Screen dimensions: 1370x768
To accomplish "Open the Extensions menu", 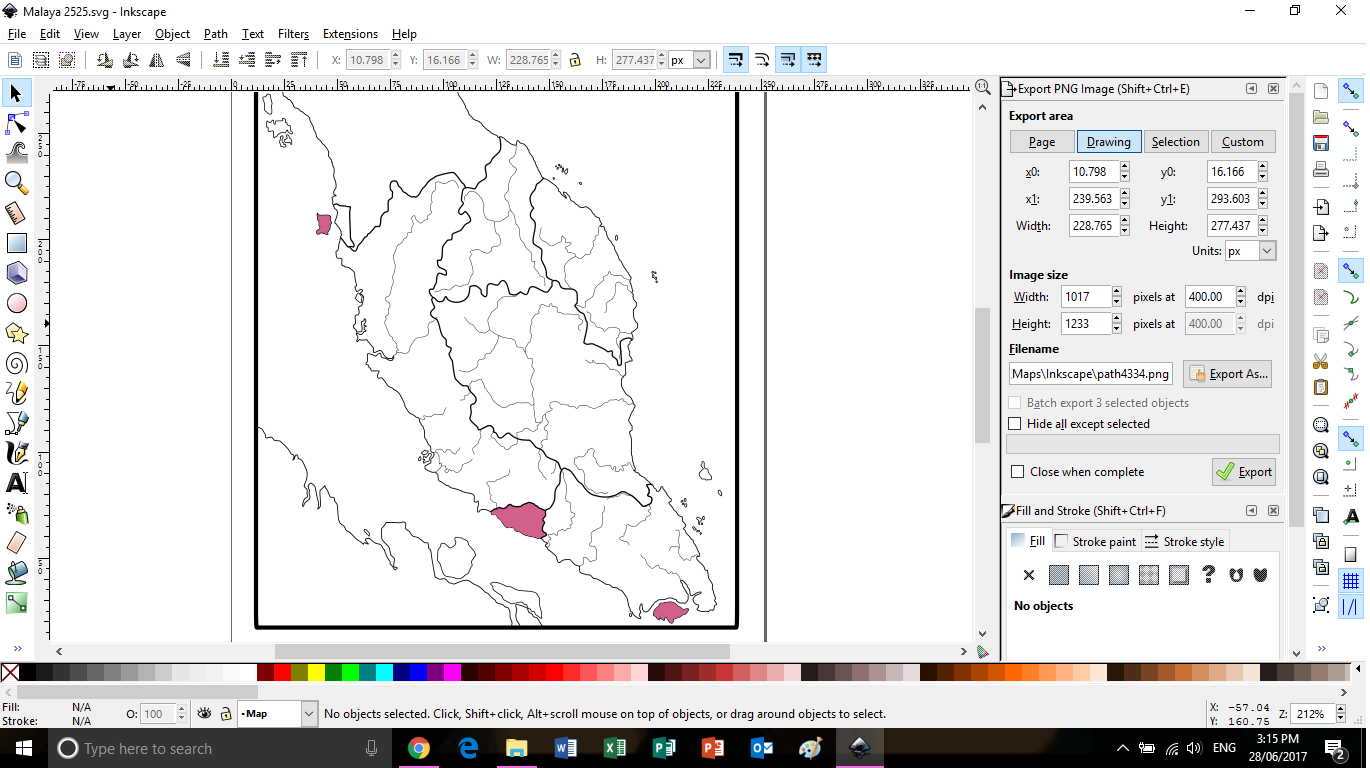I will pyautogui.click(x=350, y=34).
